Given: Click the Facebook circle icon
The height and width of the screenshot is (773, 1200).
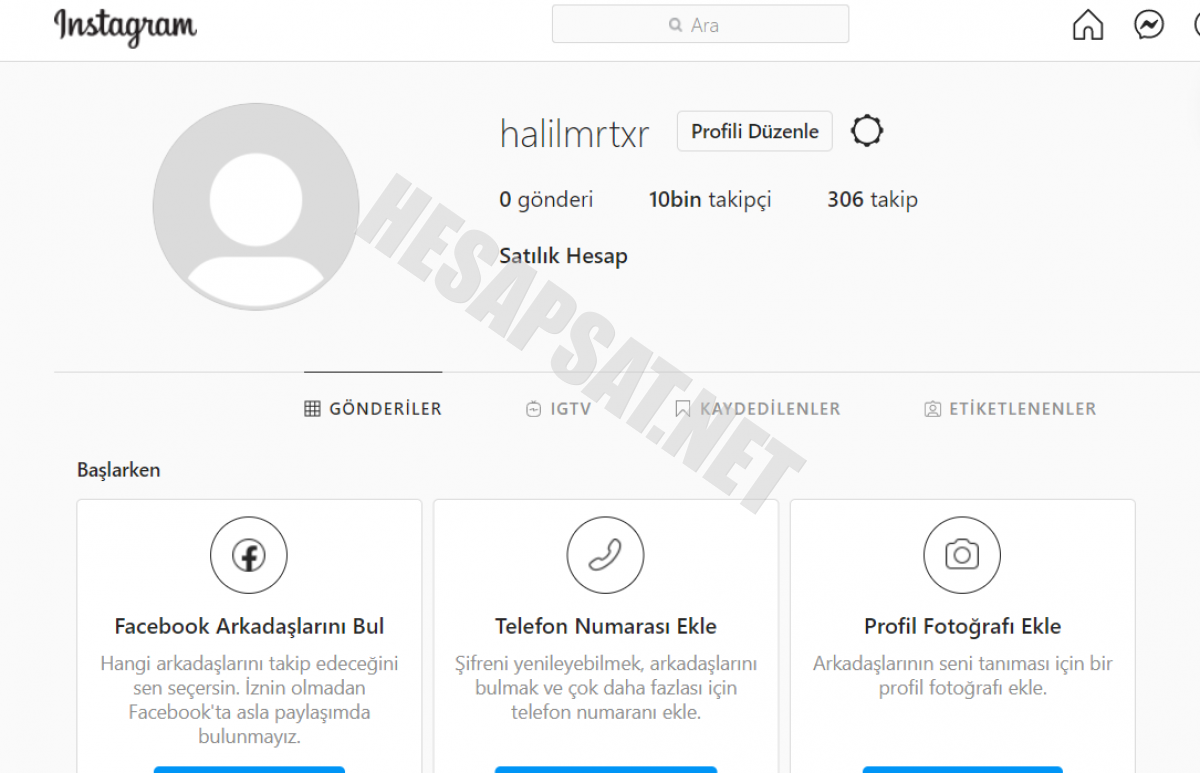Looking at the screenshot, I should pyautogui.click(x=249, y=555).
